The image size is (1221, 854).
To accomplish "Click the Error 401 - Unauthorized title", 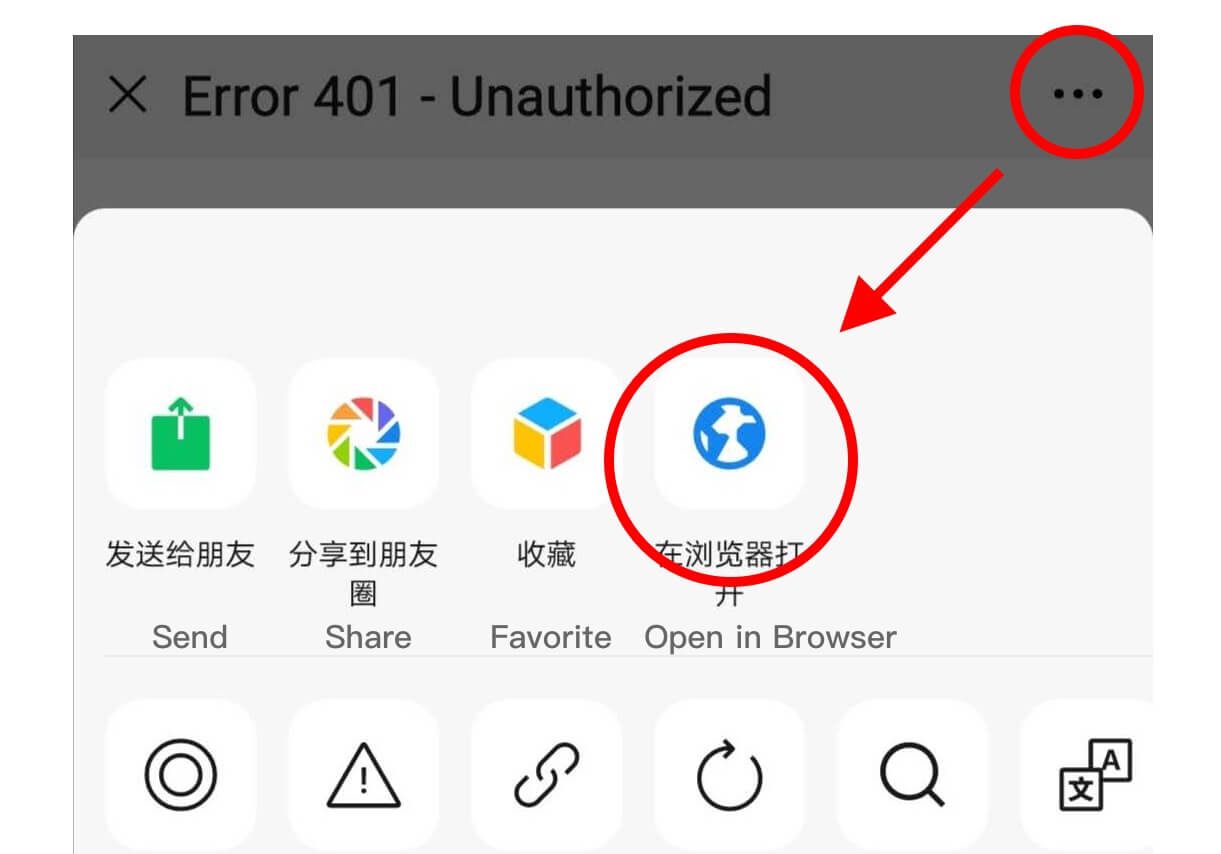I will coord(477,96).
